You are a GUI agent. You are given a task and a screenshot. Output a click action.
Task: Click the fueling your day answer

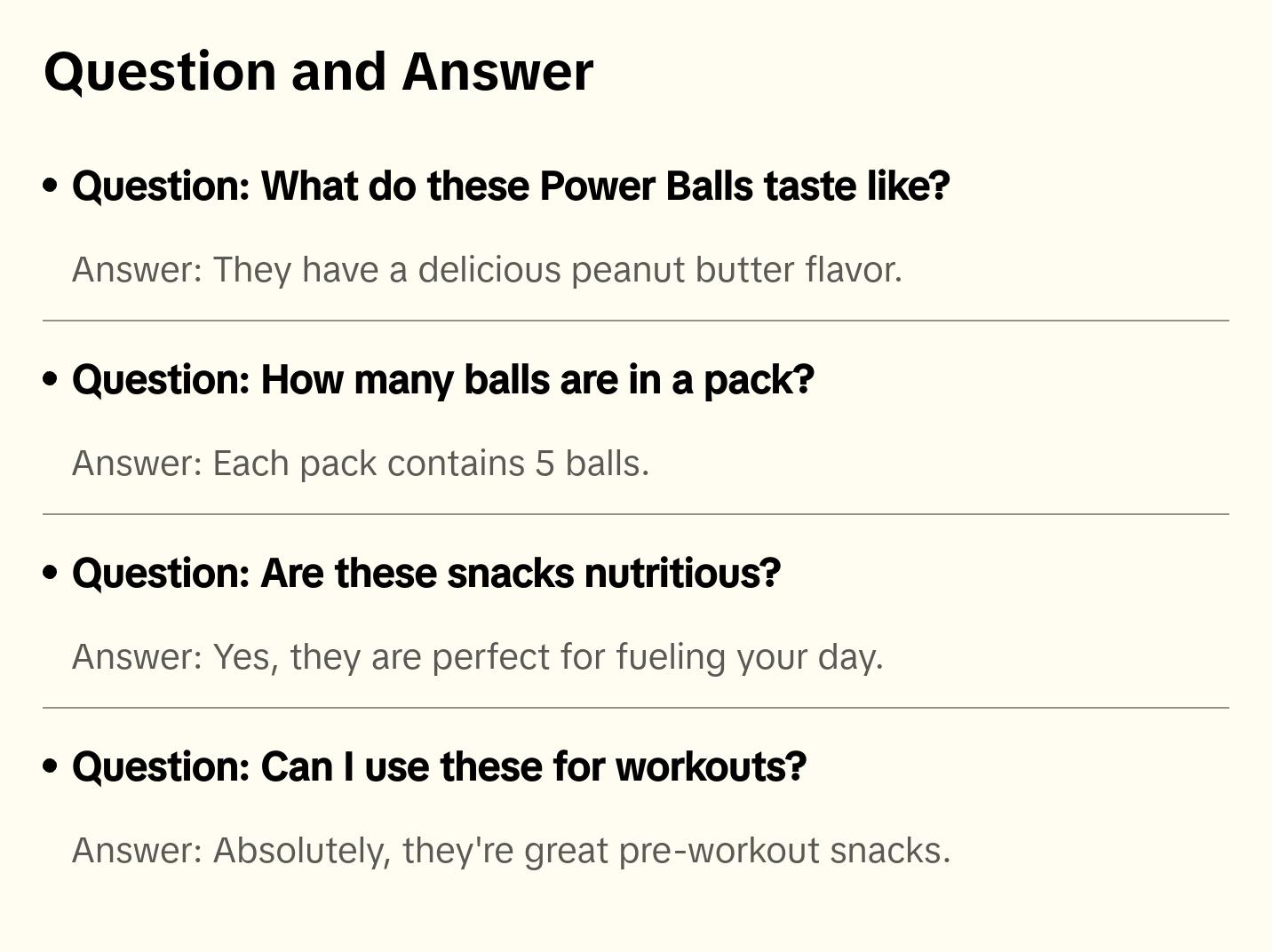(477, 657)
